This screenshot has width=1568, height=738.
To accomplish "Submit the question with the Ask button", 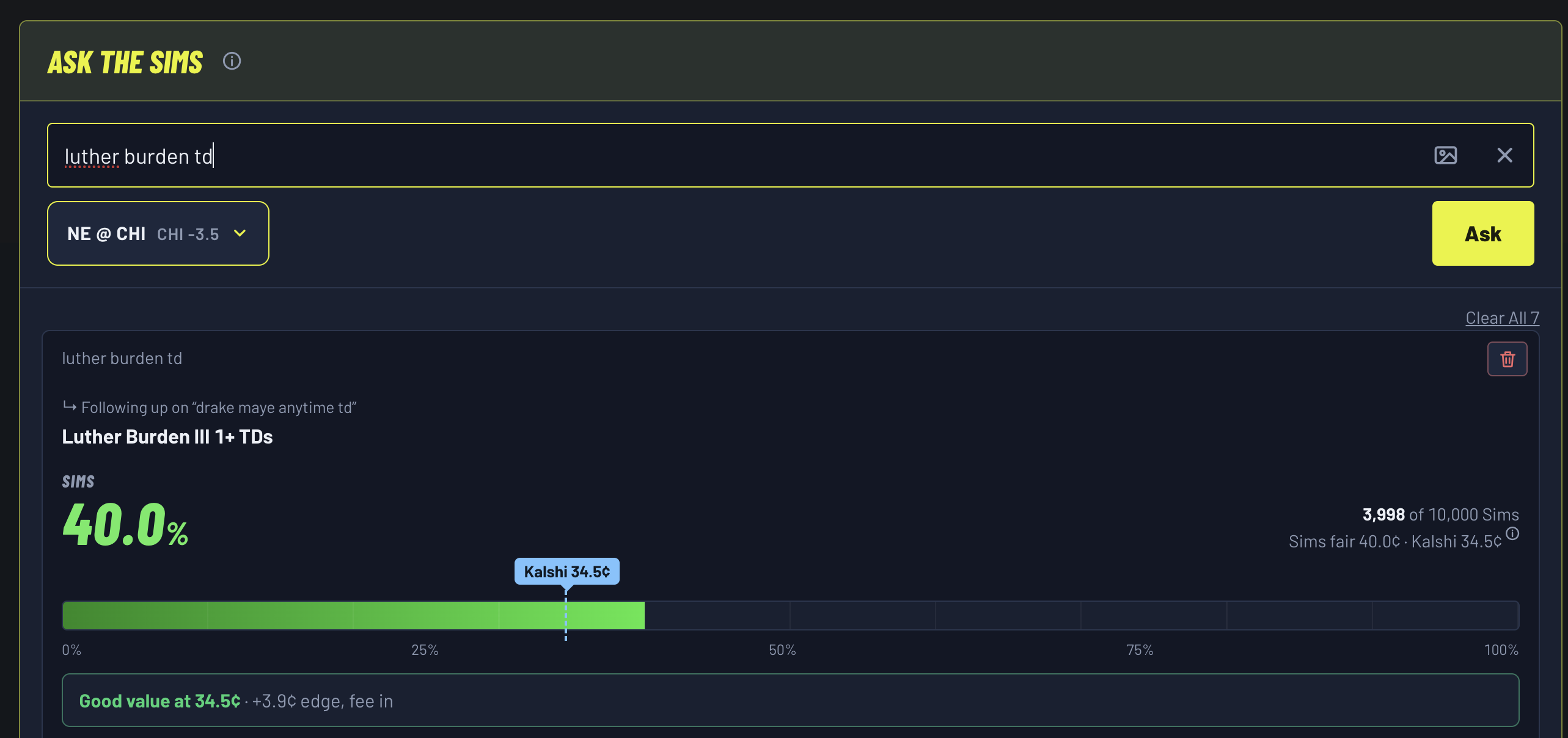I will [1482, 233].
